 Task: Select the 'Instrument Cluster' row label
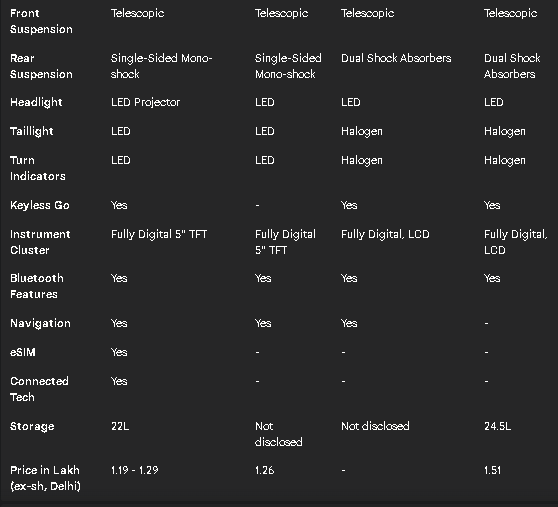coord(40,242)
